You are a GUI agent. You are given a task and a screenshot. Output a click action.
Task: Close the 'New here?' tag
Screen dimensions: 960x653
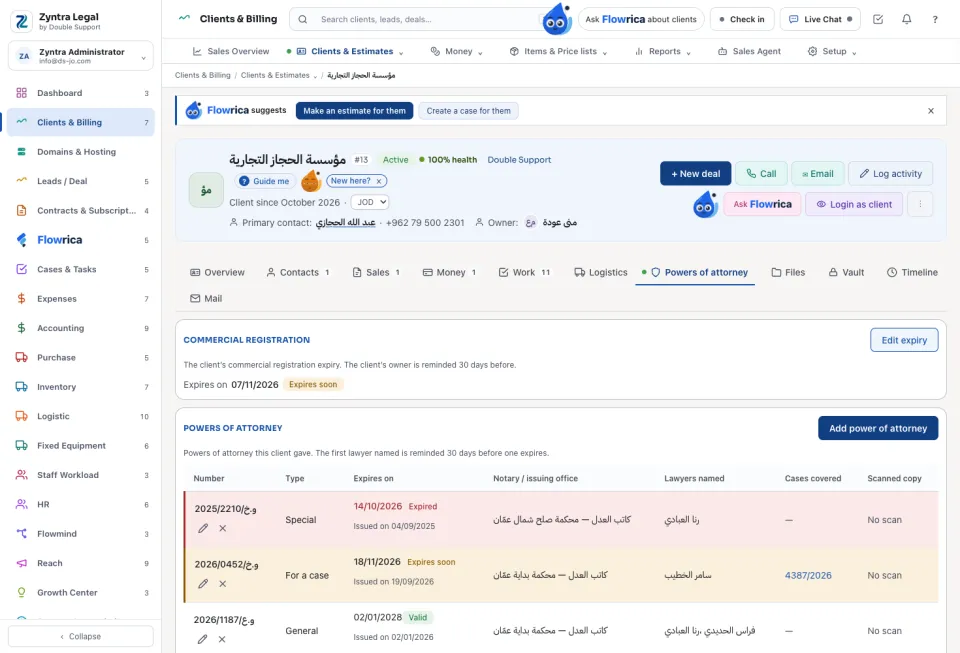tap(379, 181)
